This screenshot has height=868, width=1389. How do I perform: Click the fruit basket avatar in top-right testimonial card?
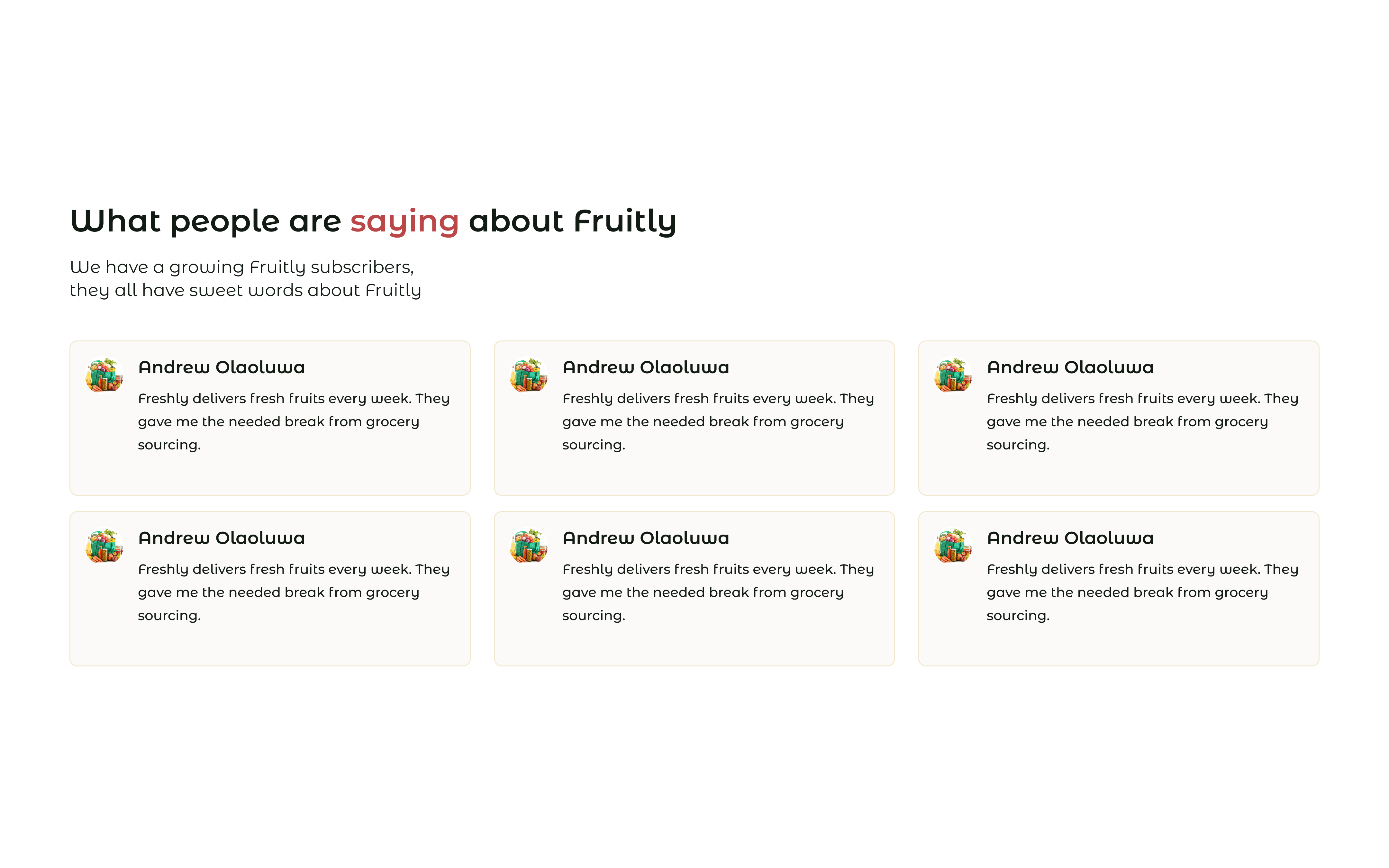click(x=953, y=375)
